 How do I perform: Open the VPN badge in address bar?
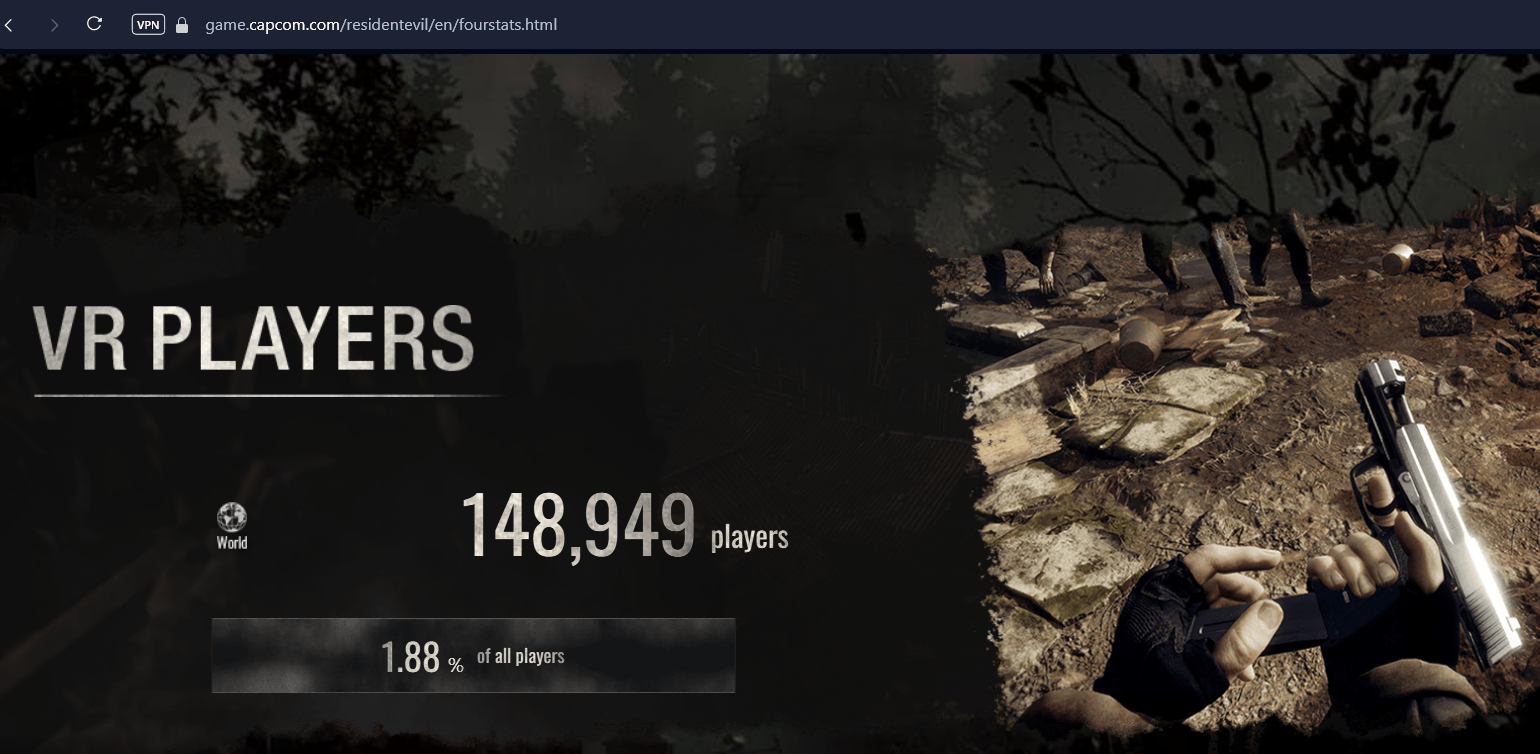tap(148, 24)
